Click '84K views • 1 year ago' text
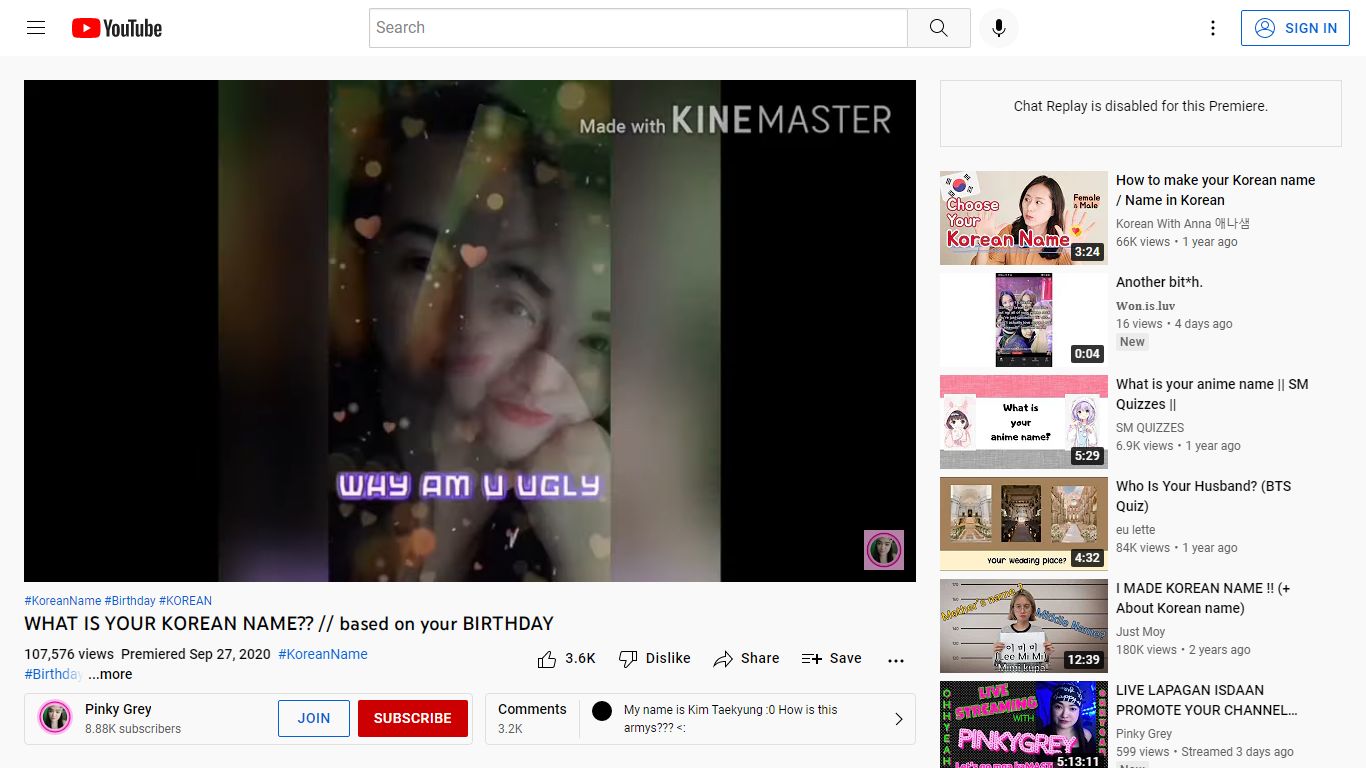 (x=1177, y=548)
